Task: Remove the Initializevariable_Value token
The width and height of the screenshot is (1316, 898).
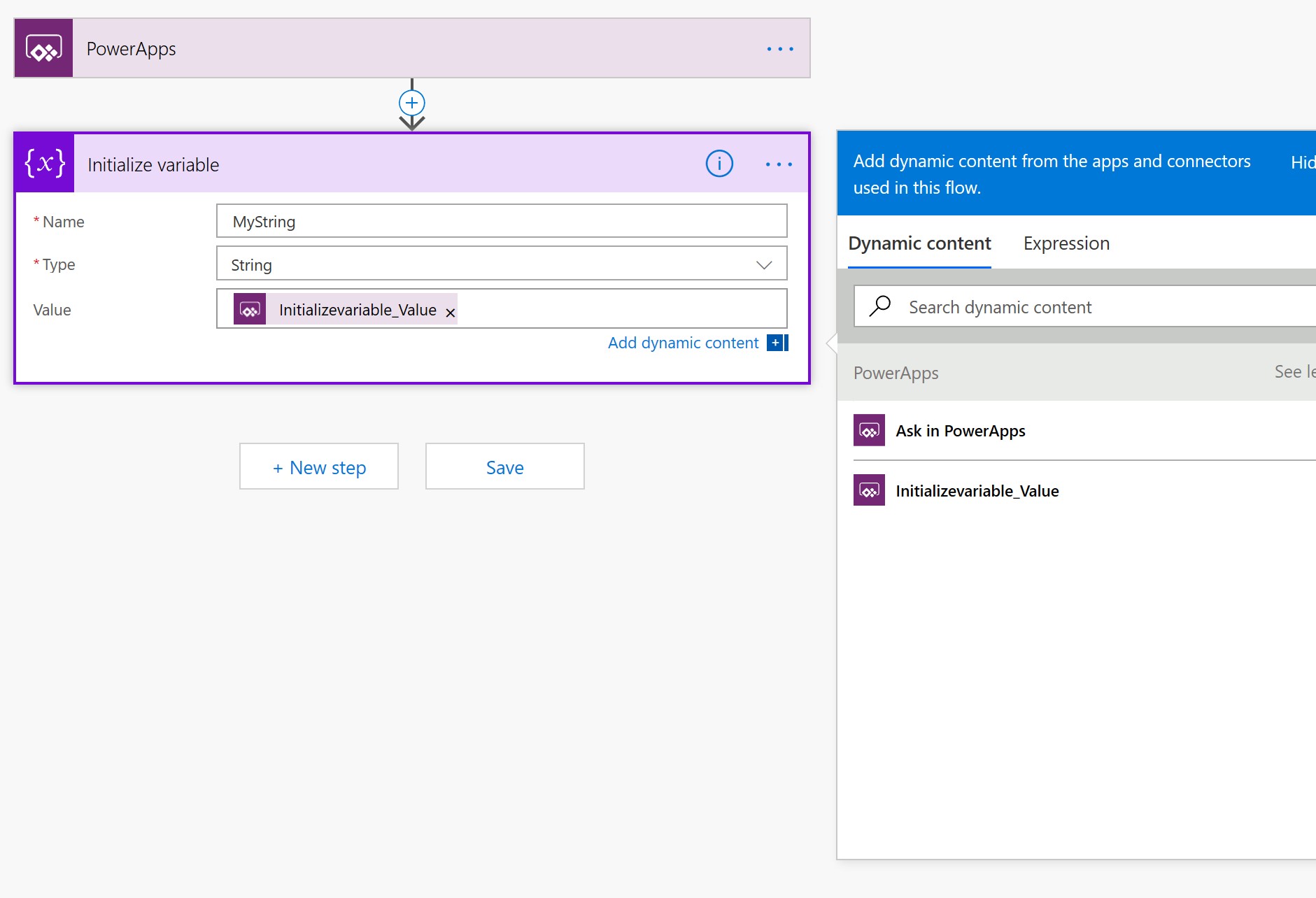Action: click(451, 313)
